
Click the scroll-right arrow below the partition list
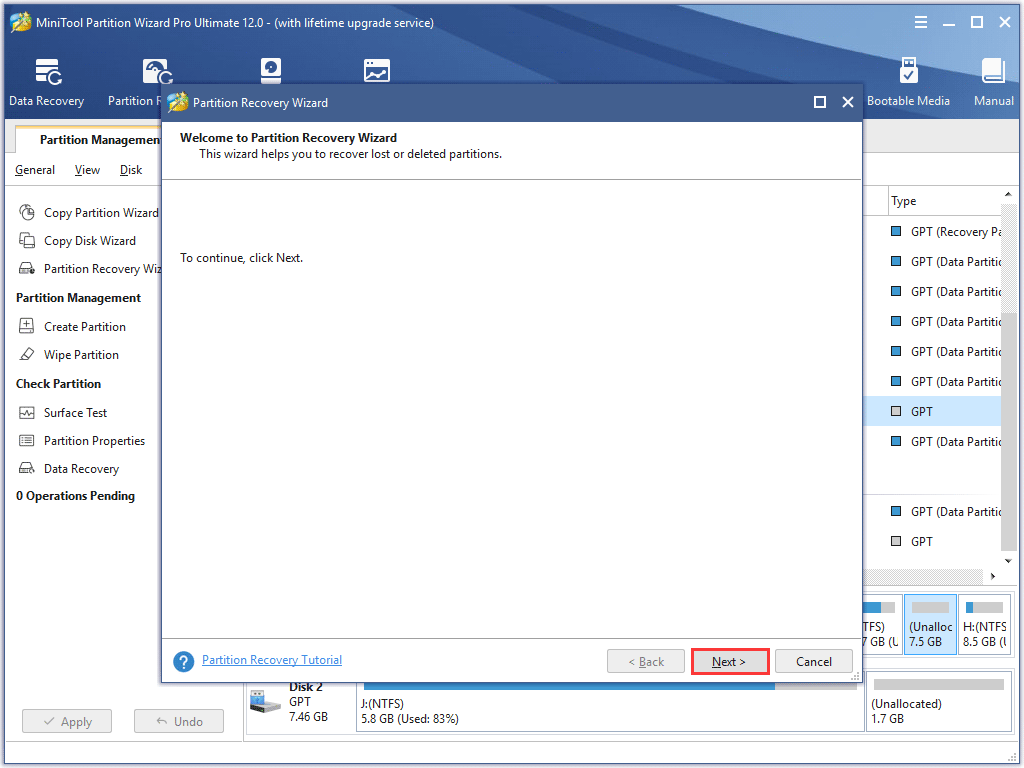click(993, 576)
